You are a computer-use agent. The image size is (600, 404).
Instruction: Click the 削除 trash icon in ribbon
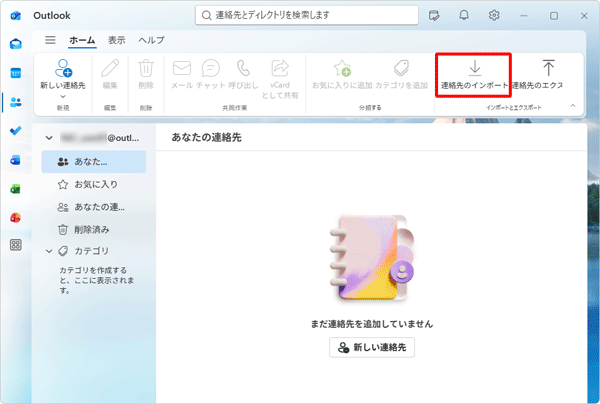tap(146, 69)
